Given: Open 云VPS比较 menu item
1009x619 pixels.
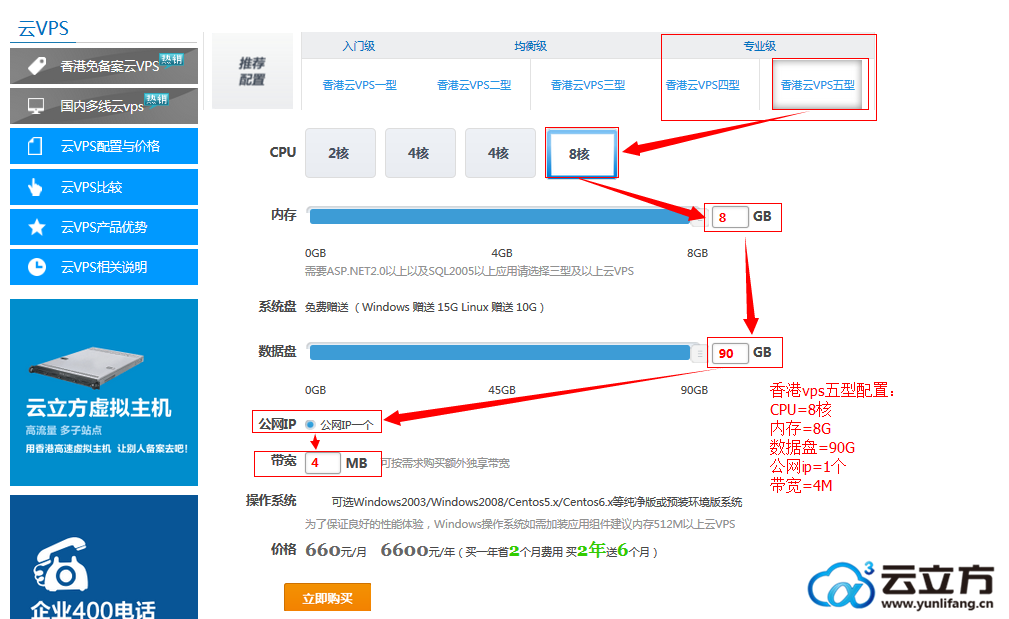Looking at the screenshot, I should point(104,187).
